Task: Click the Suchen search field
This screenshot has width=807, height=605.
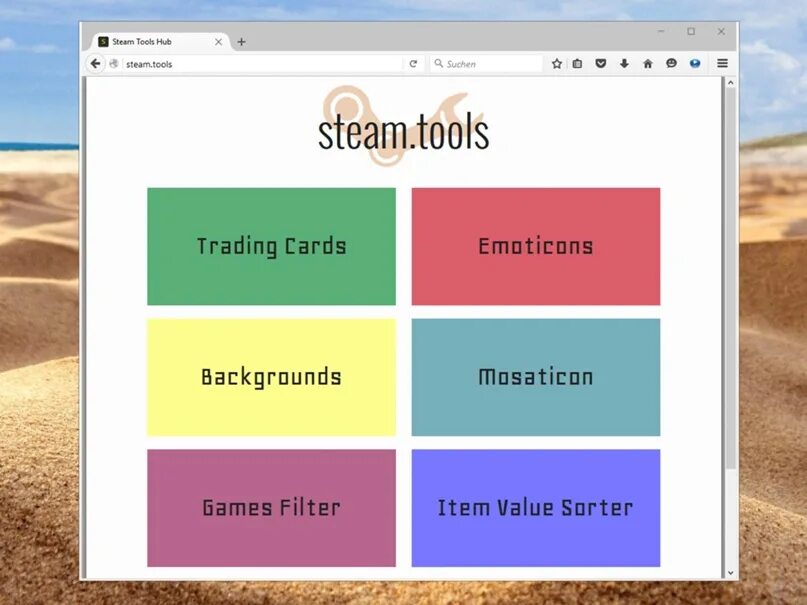Action: pyautogui.click(x=486, y=64)
